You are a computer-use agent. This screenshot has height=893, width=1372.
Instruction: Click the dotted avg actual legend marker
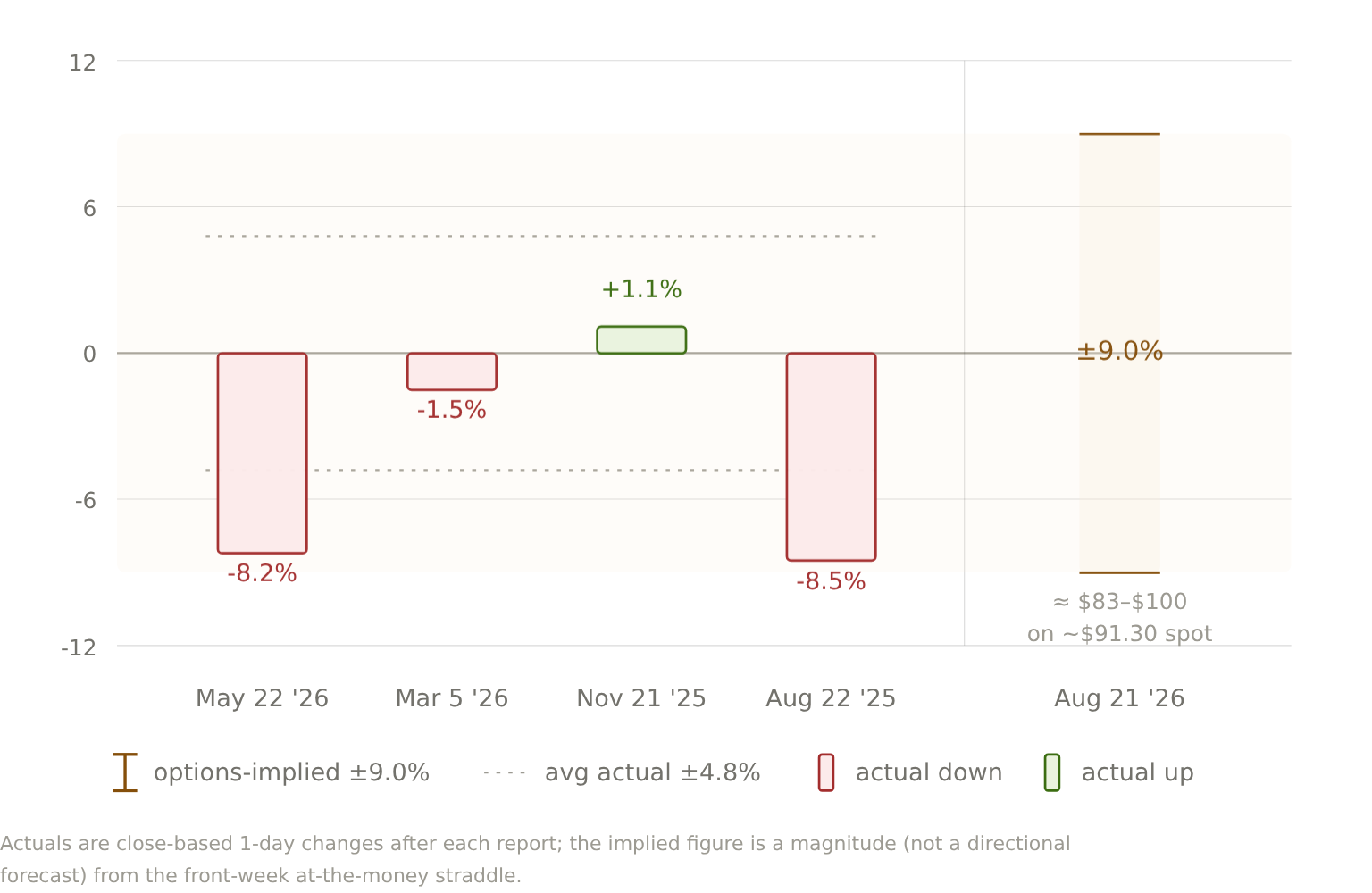click(x=505, y=772)
